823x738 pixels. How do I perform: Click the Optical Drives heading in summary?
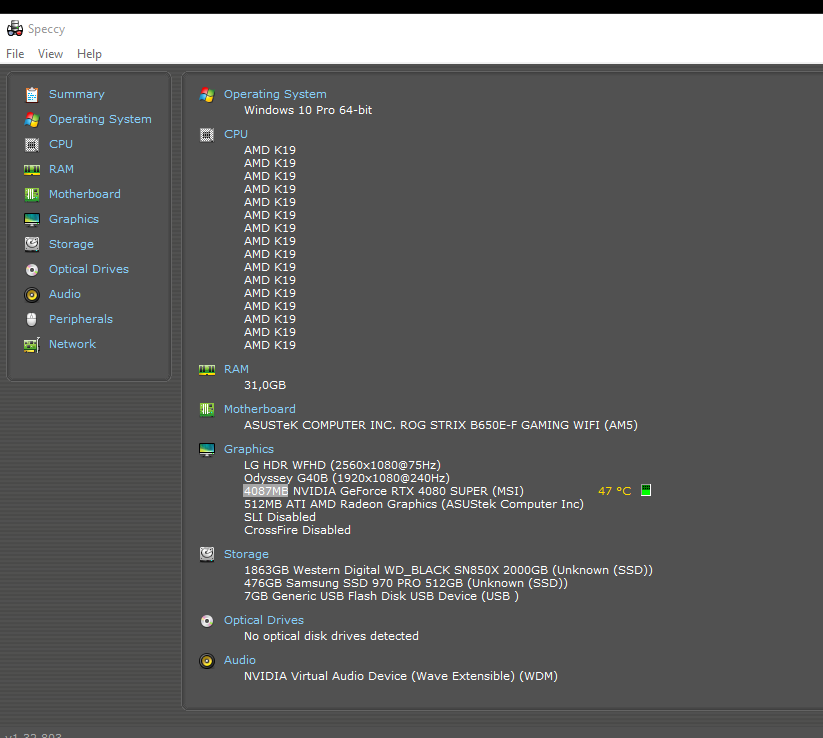263,620
